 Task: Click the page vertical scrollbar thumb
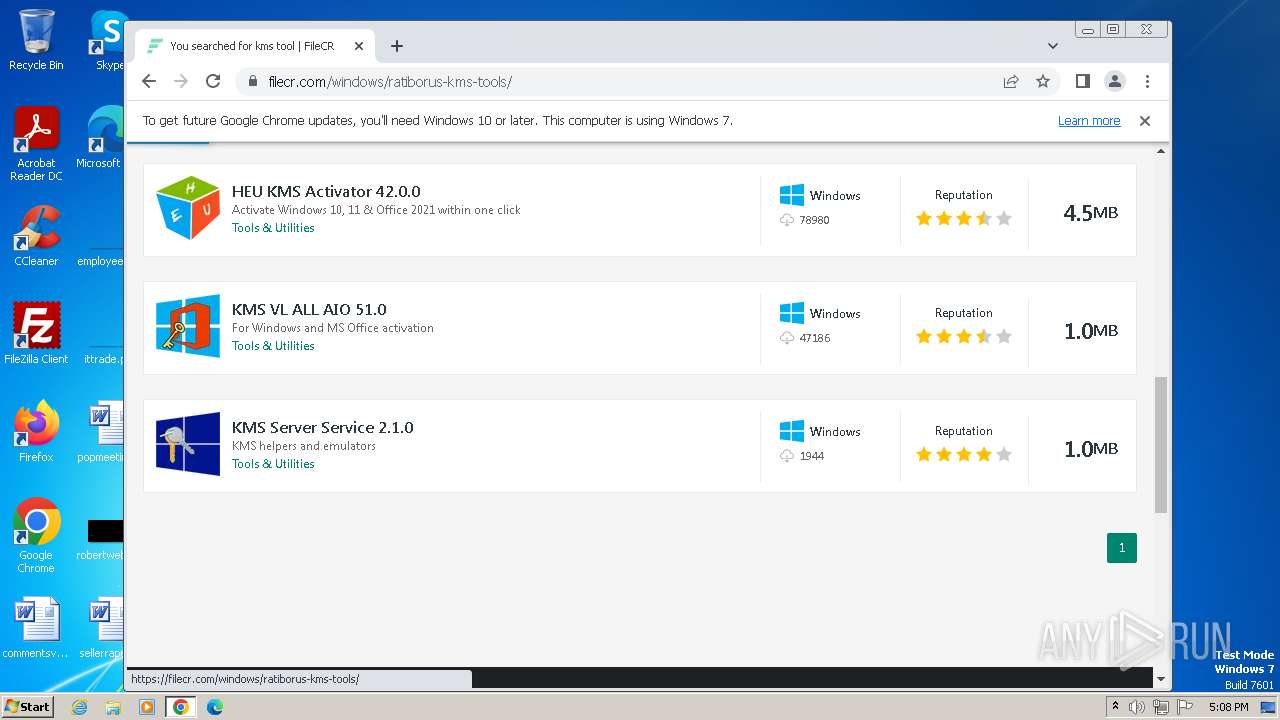click(x=1161, y=445)
